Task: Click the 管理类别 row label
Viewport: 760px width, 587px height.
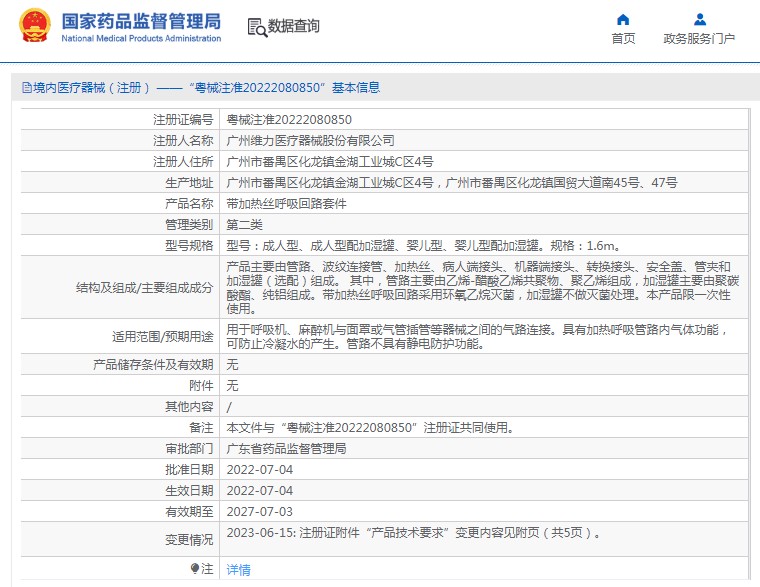Action: (189, 225)
